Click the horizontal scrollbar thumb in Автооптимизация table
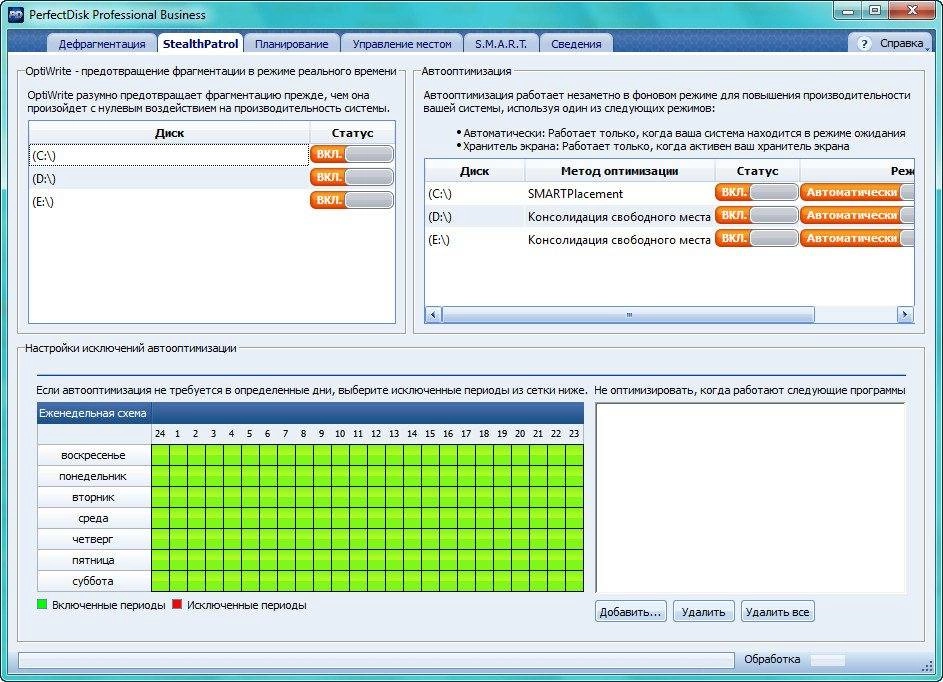The image size is (943, 682). (x=628, y=315)
